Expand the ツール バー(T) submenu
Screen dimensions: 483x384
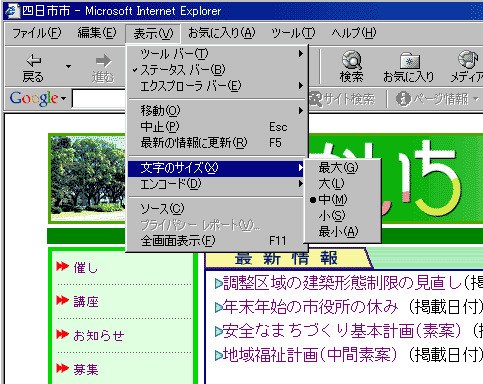click(217, 54)
